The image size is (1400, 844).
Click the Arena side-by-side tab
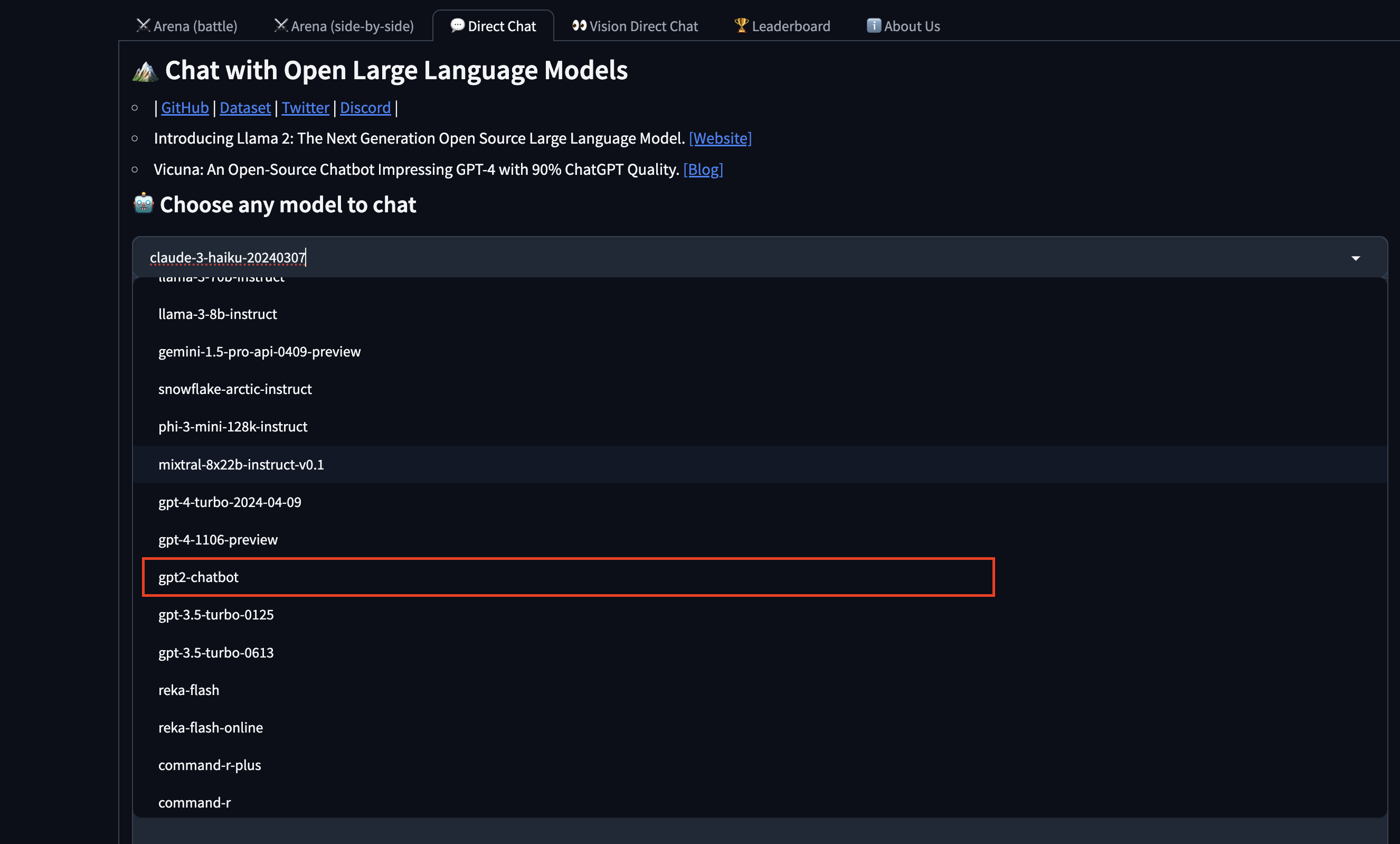pyautogui.click(x=343, y=25)
